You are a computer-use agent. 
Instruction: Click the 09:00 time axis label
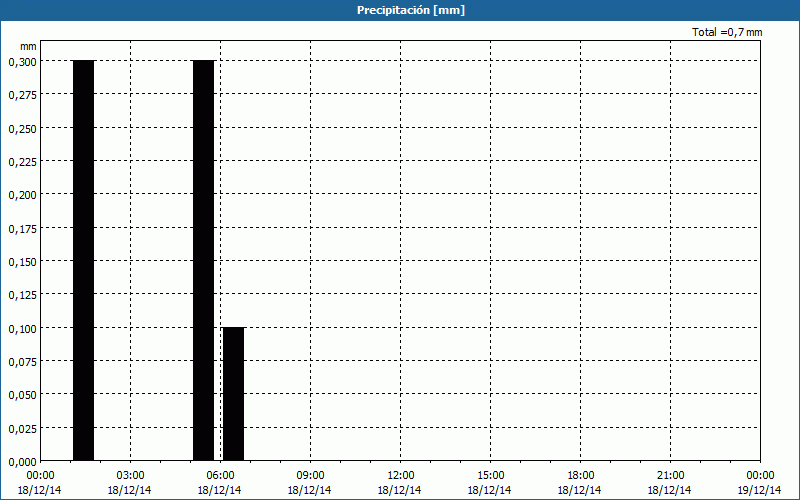click(x=310, y=476)
